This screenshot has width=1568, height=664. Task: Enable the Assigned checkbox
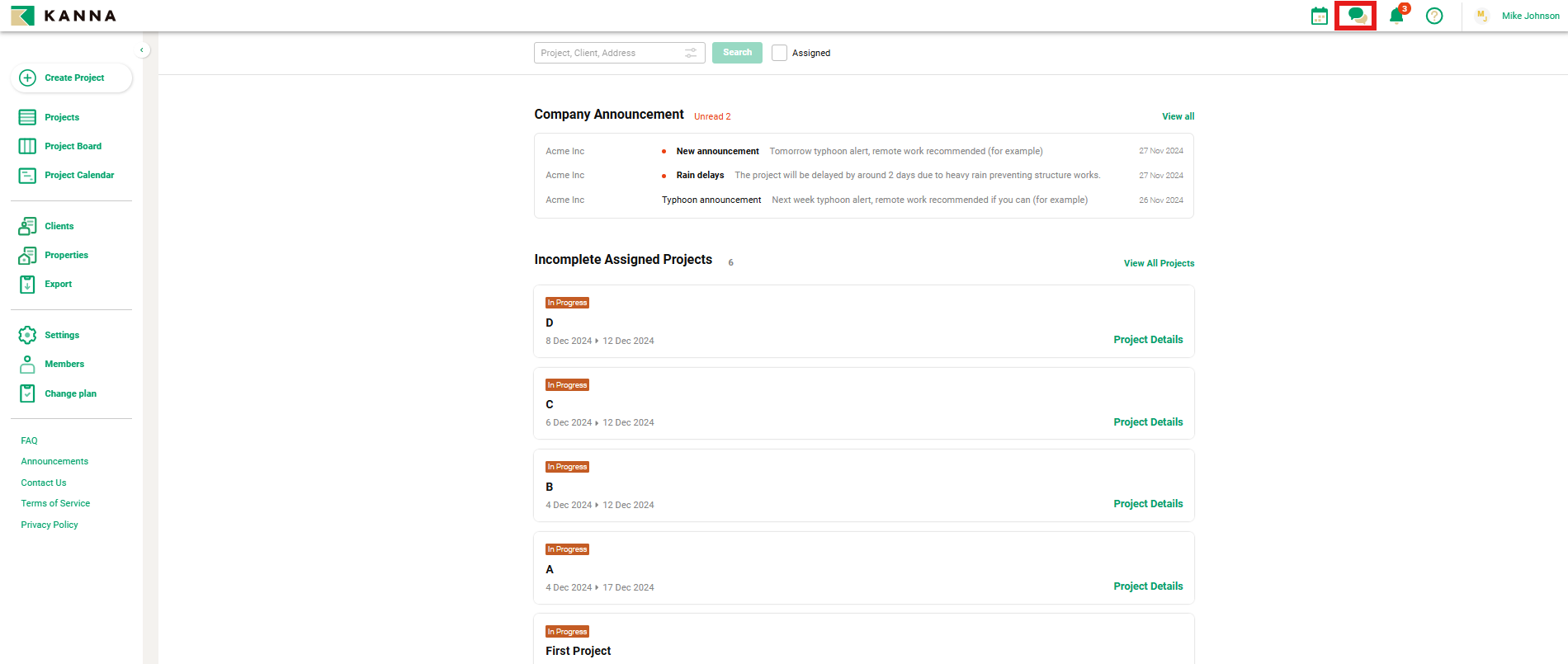click(x=779, y=53)
